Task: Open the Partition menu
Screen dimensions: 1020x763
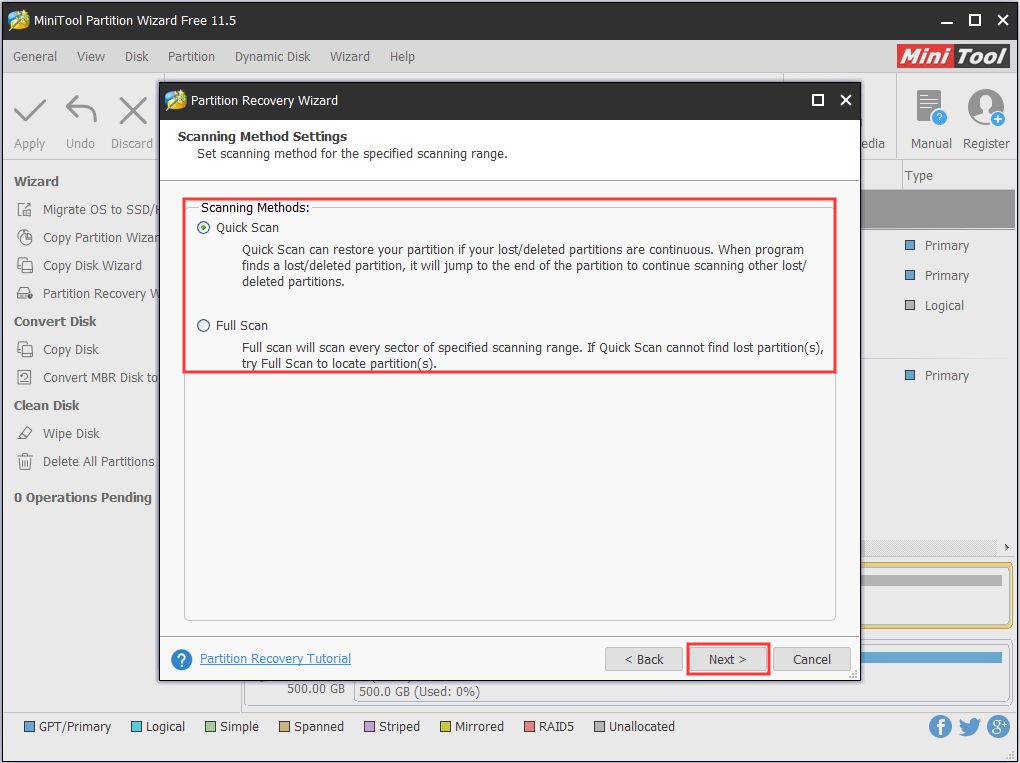Action: 191,57
